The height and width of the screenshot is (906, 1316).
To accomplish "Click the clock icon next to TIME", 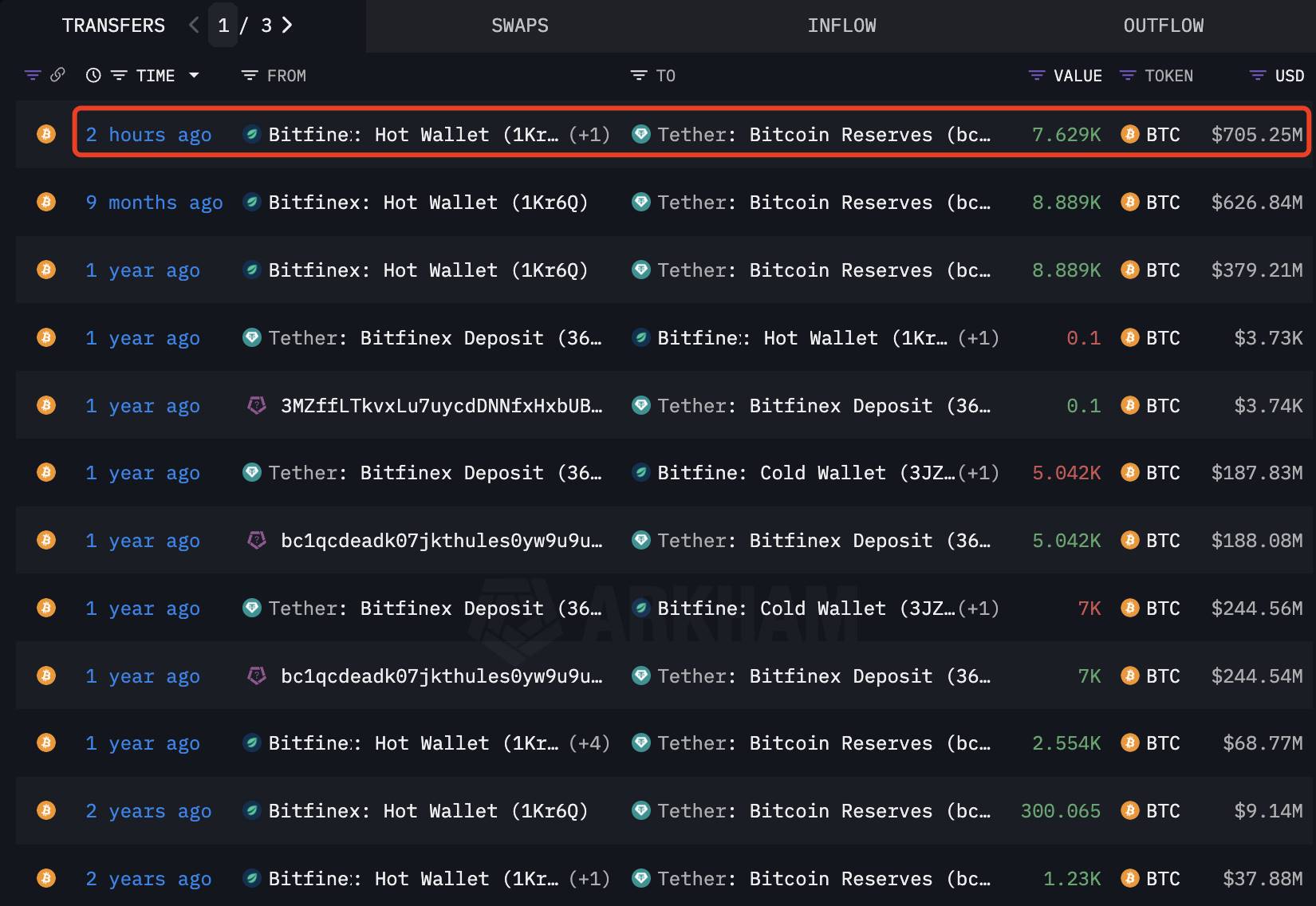I will [93, 75].
